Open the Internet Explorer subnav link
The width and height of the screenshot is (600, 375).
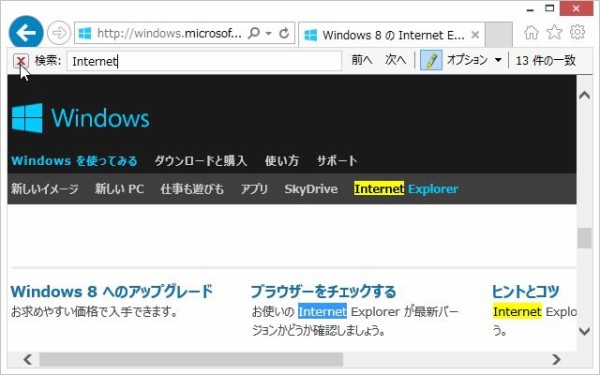point(406,189)
